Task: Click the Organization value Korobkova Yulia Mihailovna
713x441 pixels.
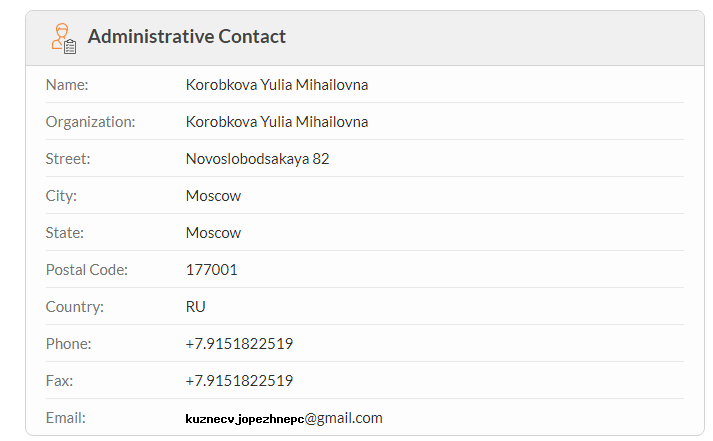Action: click(x=277, y=122)
